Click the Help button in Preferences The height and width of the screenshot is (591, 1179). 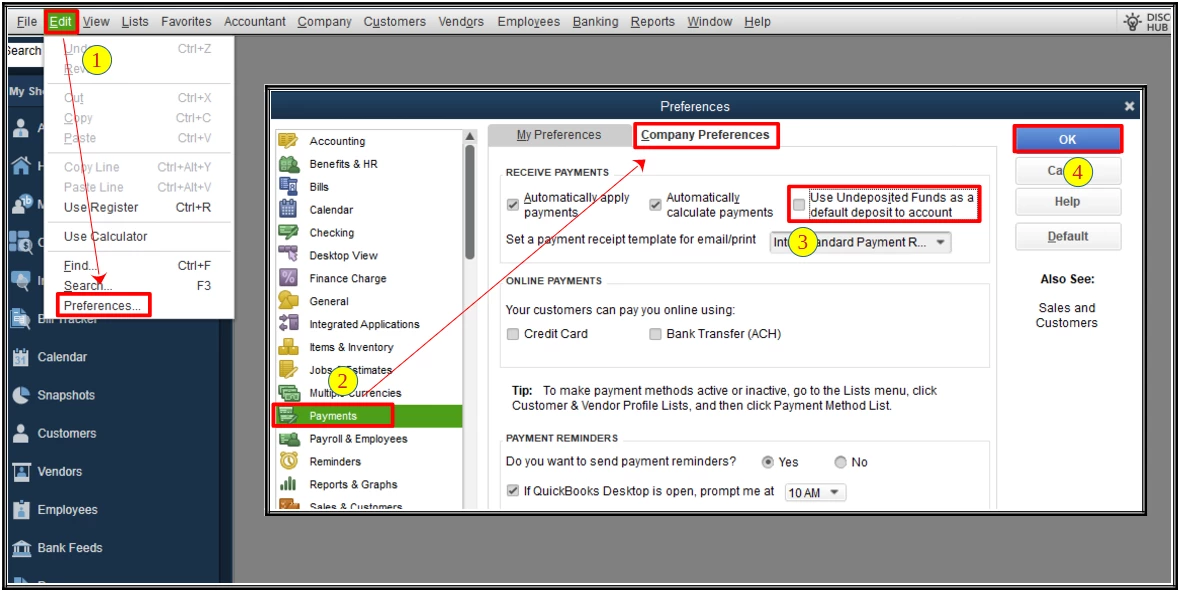tap(1068, 202)
